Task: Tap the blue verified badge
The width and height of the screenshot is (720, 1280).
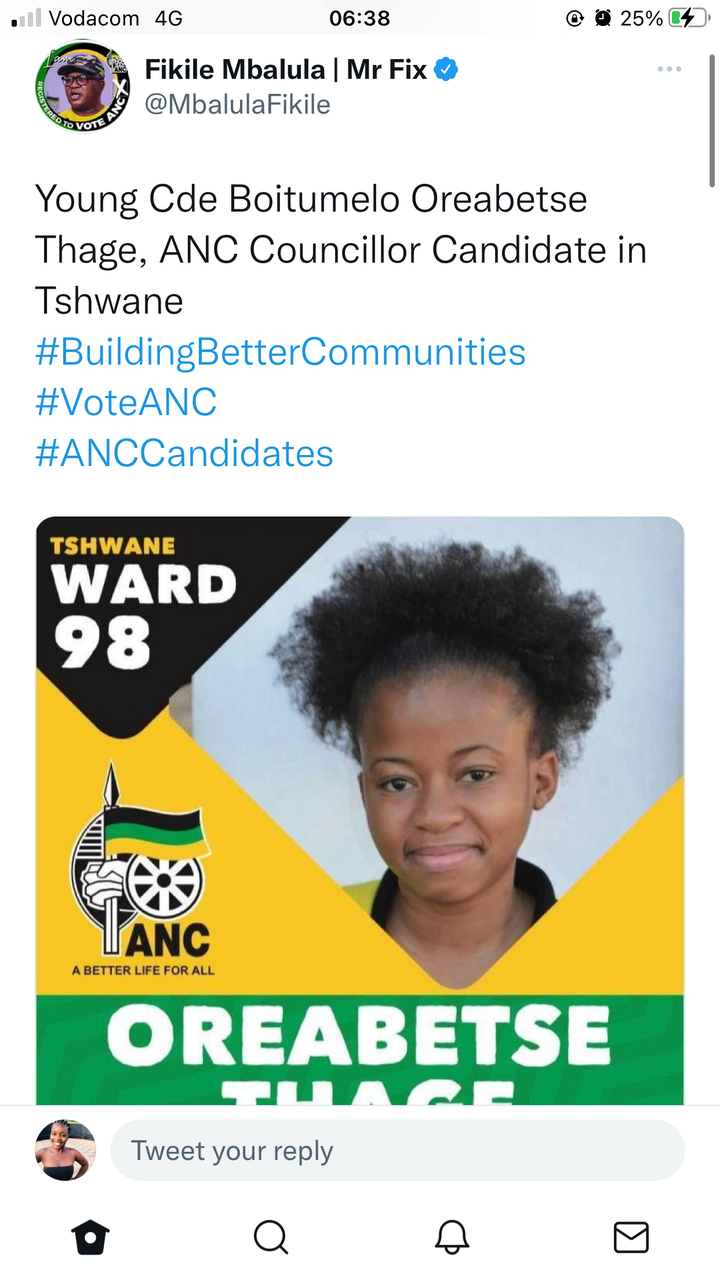Action: (x=446, y=69)
